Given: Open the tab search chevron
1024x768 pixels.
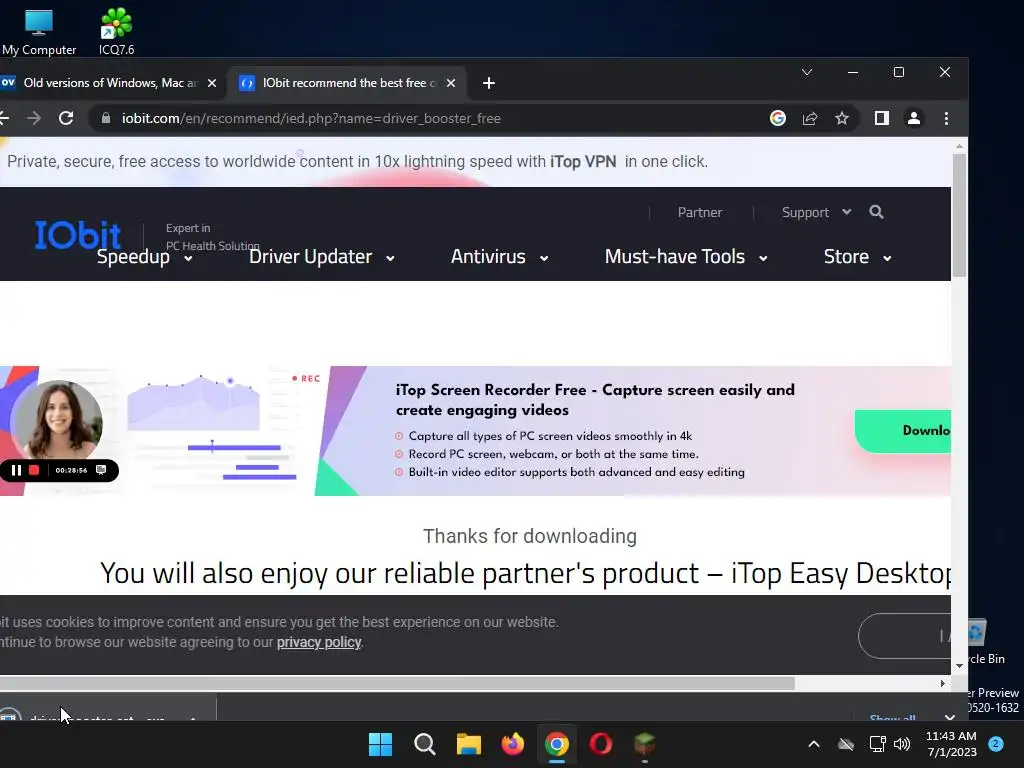Looking at the screenshot, I should (807, 72).
